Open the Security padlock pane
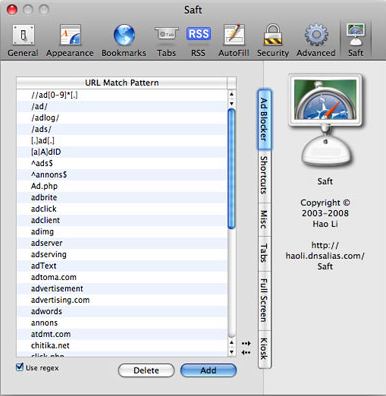Image resolution: width=386 pixels, height=396 pixels. (x=273, y=40)
